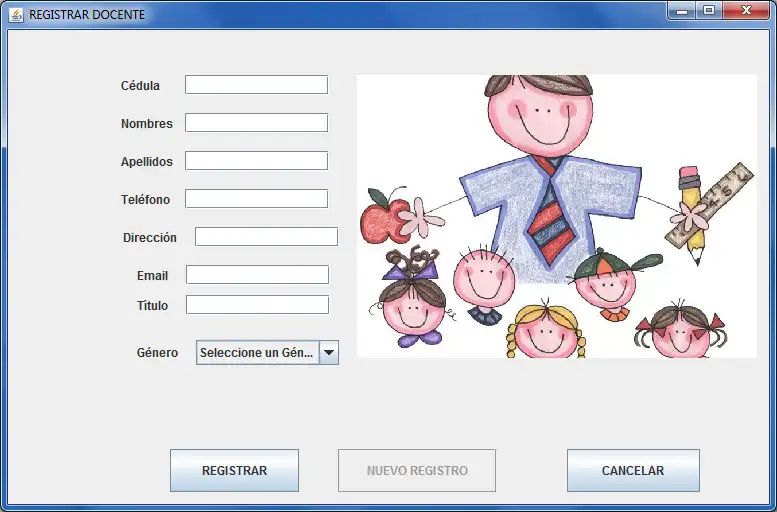Click the Email text field

258,275
